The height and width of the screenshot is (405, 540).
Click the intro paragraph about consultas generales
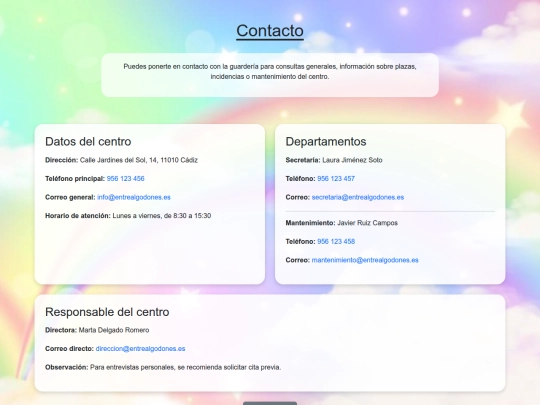270,72
